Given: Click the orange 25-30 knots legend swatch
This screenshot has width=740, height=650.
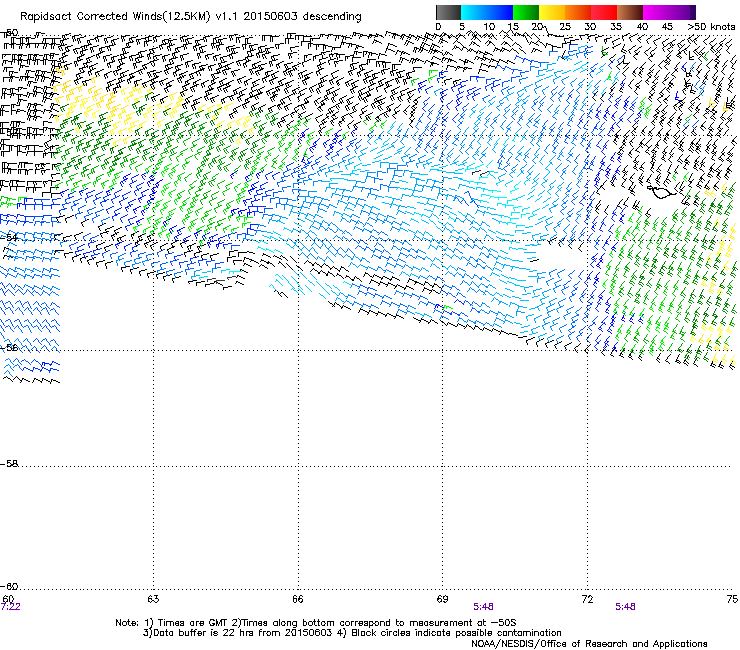Looking at the screenshot, I should pos(578,12).
